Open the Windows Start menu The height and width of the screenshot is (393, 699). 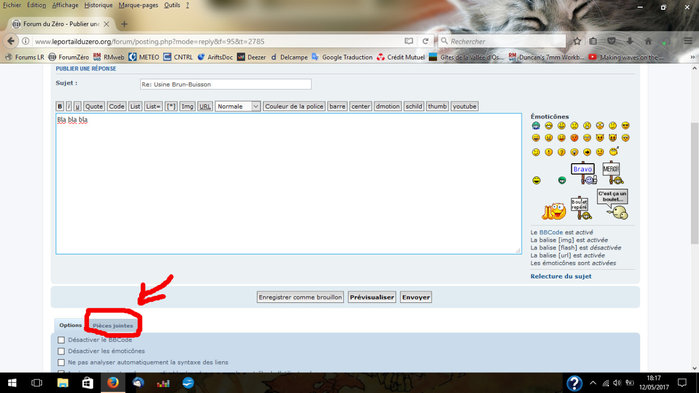pyautogui.click(x=12, y=383)
